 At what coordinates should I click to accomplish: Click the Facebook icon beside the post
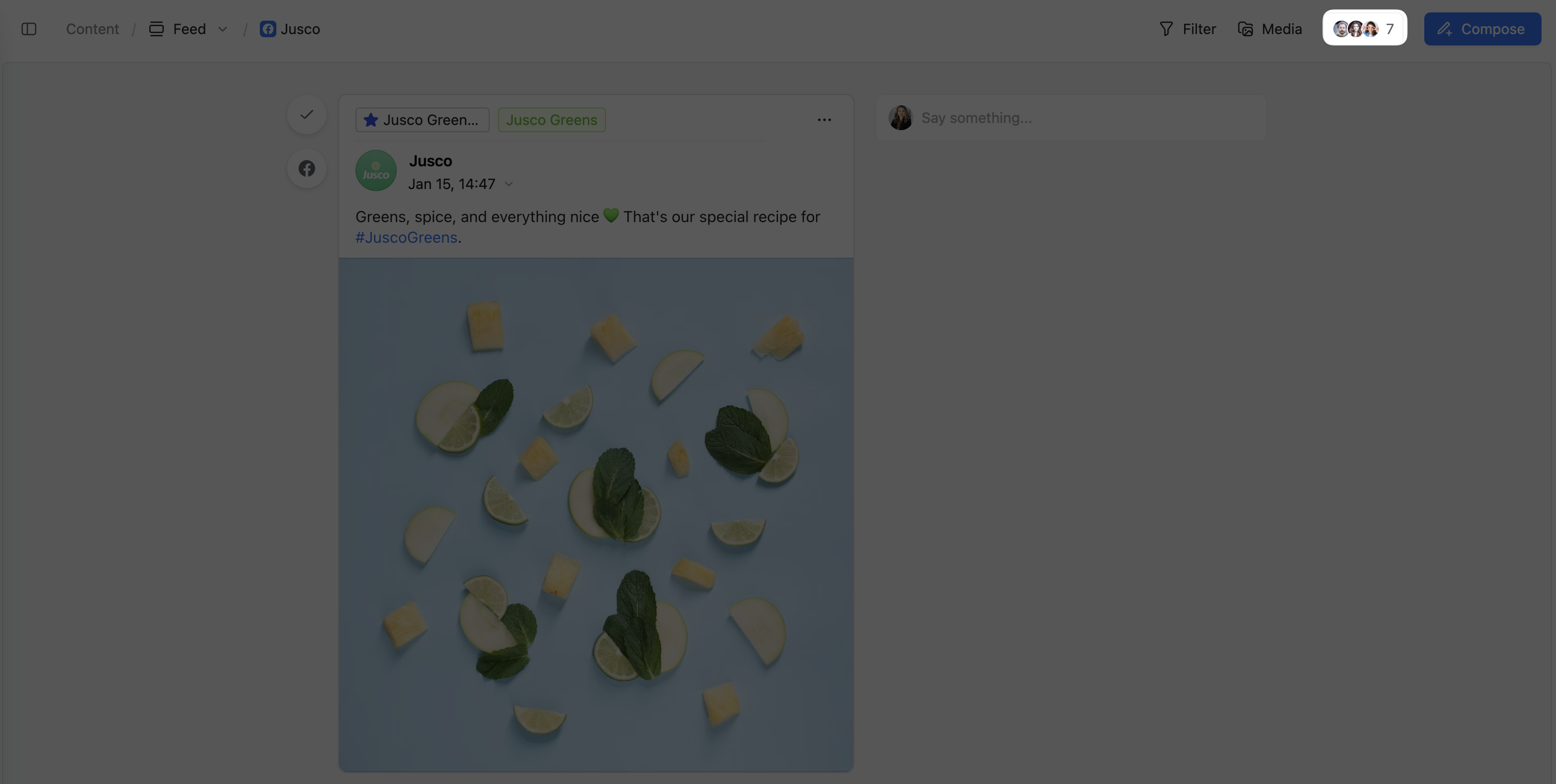coord(307,168)
